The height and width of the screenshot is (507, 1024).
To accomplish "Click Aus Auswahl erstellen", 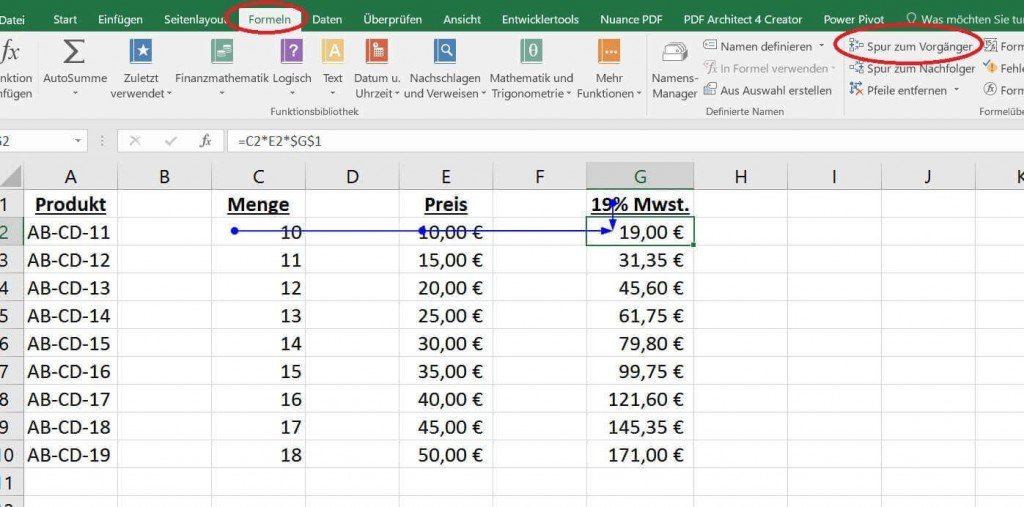I will tap(768, 90).
